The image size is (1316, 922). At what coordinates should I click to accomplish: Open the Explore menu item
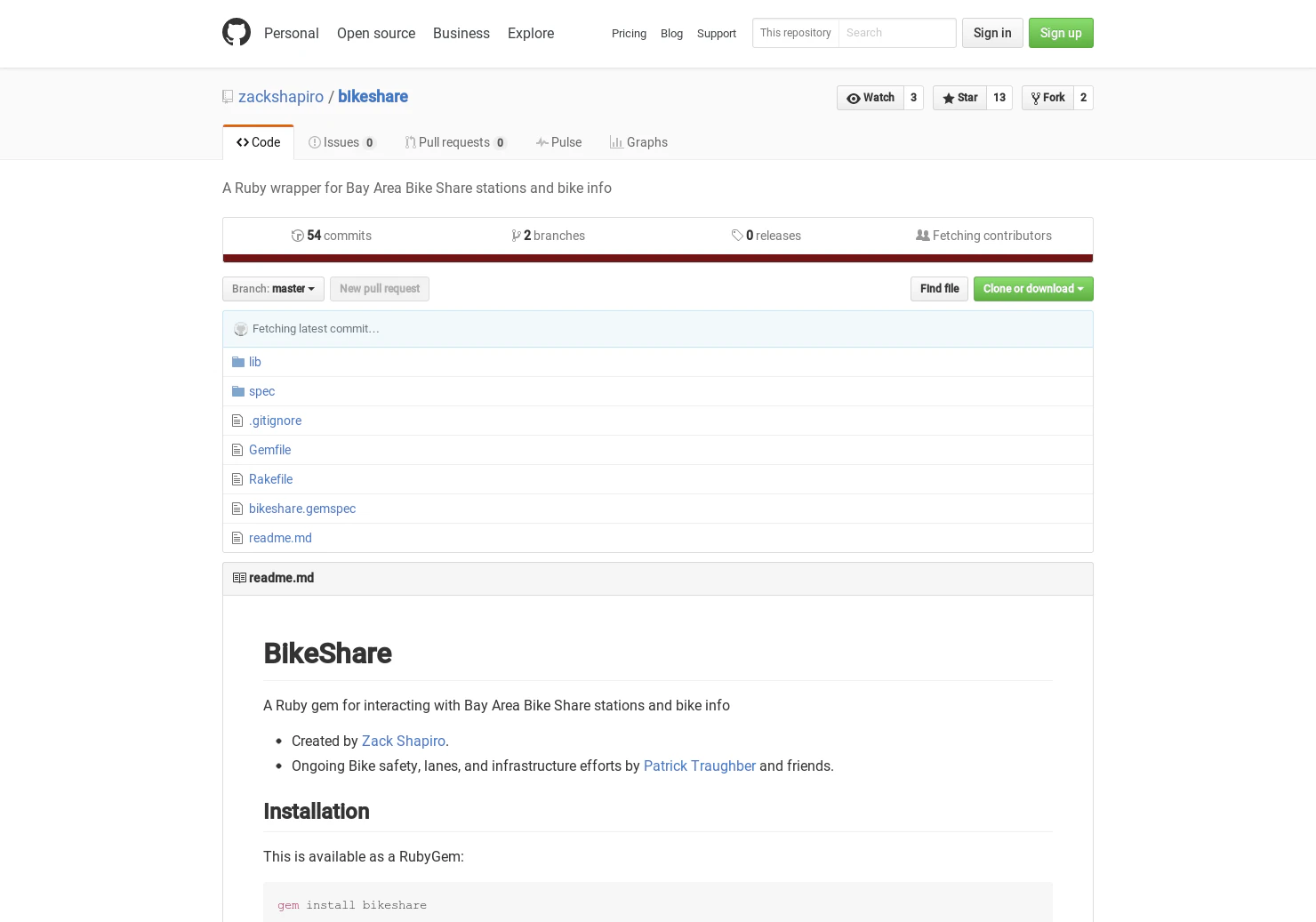[531, 33]
